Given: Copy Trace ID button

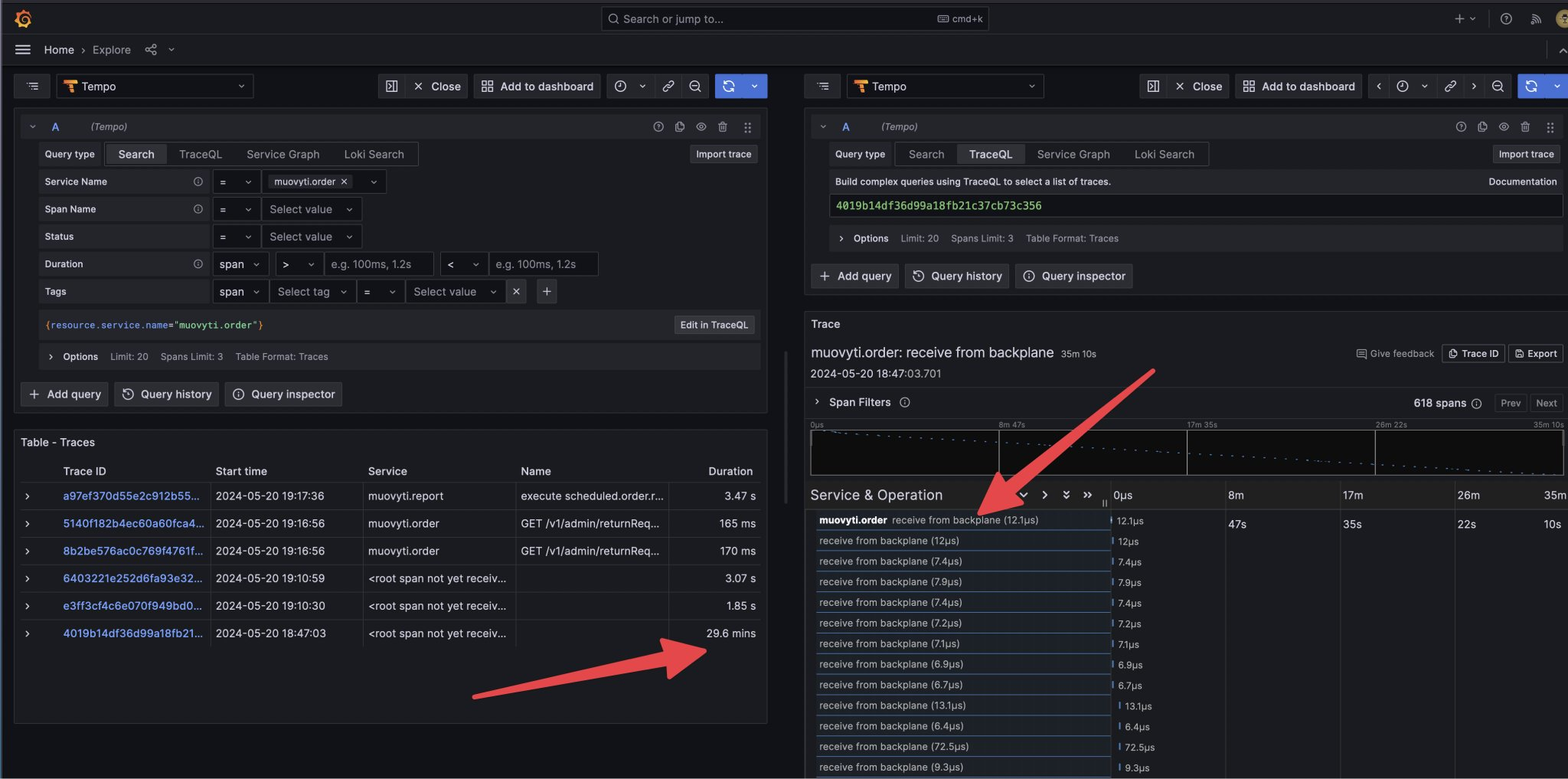Looking at the screenshot, I should [1474, 354].
